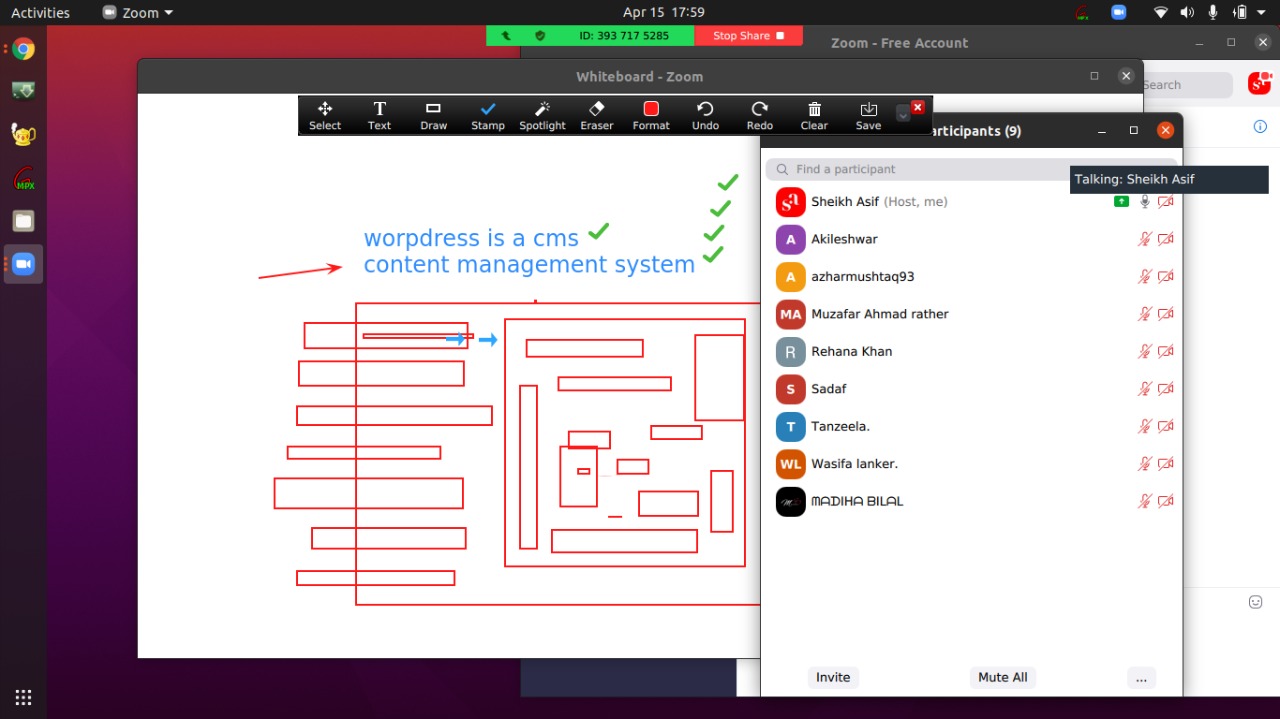Open the Apr 15 17:59 clock menu
The height and width of the screenshot is (719, 1280).
coord(664,13)
